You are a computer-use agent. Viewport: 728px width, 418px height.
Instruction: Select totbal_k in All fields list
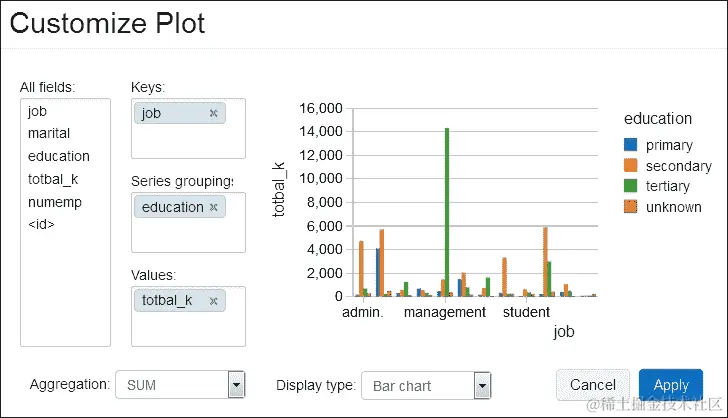point(53,179)
